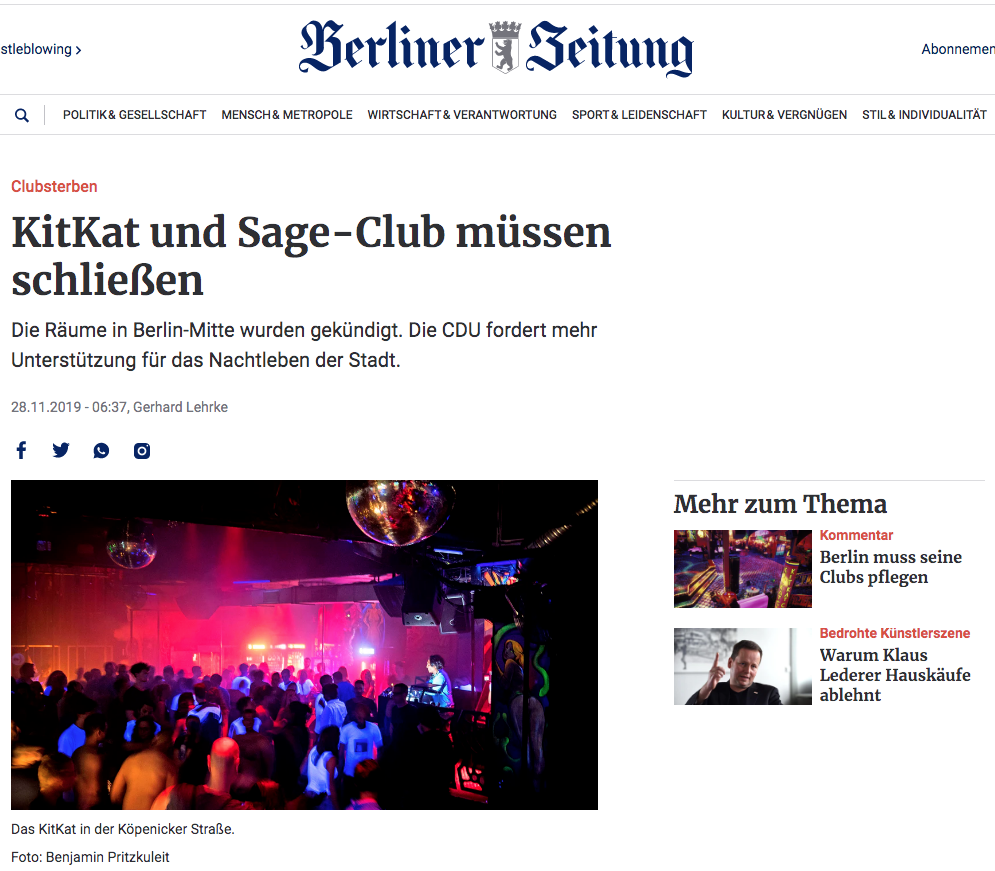Viewport: 995px width, 871px height.
Task: Read 'Berlin muss seine Clubs pflegen'
Action: coord(890,567)
